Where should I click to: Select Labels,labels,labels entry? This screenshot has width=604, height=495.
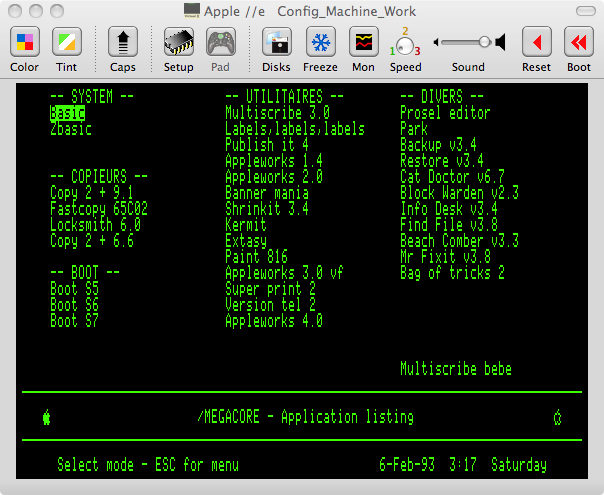click(295, 129)
